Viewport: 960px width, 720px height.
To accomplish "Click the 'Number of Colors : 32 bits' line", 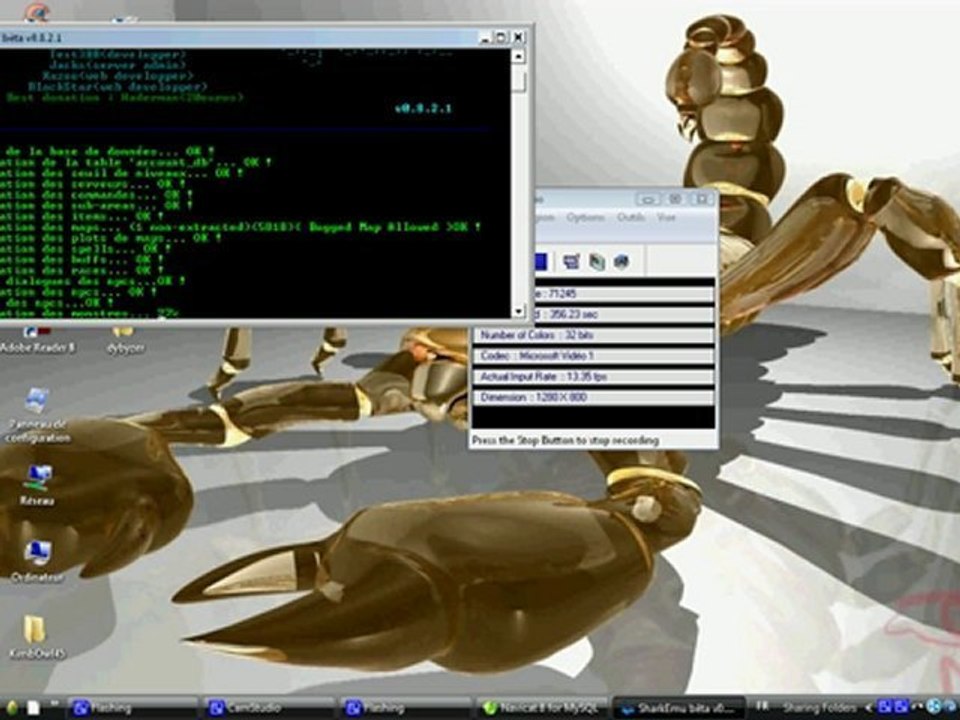I will [x=593, y=335].
